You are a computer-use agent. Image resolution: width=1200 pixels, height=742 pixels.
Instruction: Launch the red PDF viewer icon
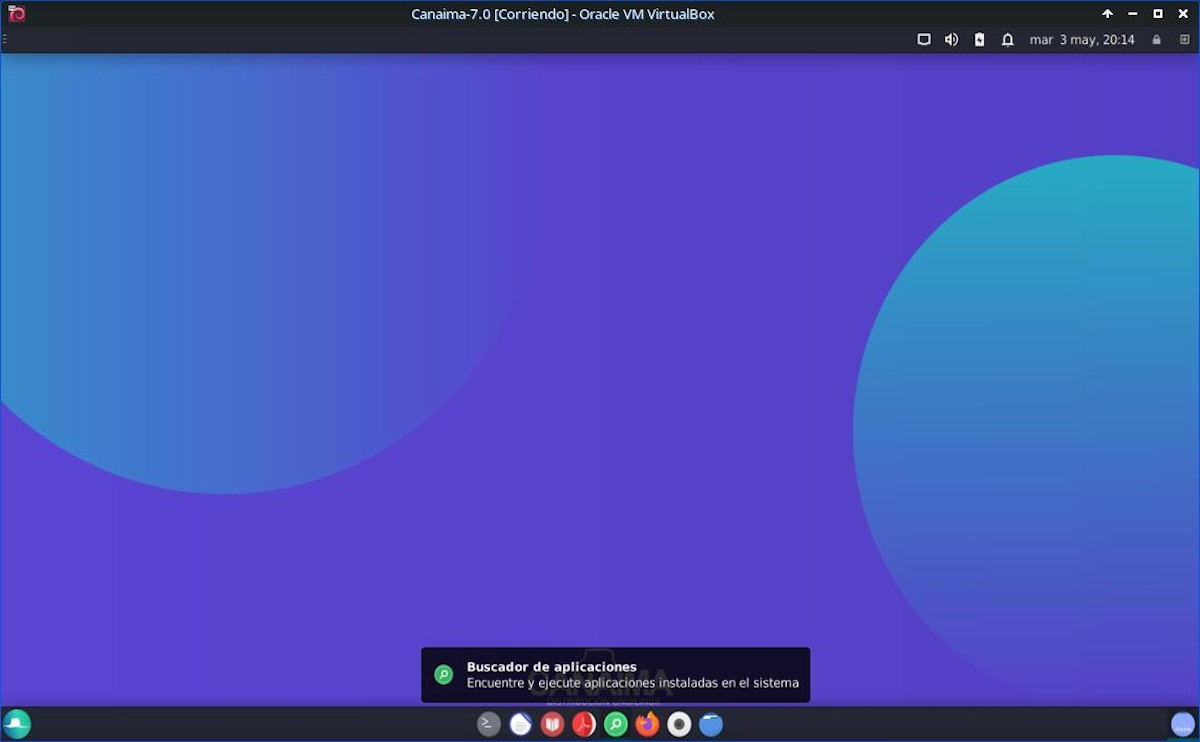(x=584, y=724)
